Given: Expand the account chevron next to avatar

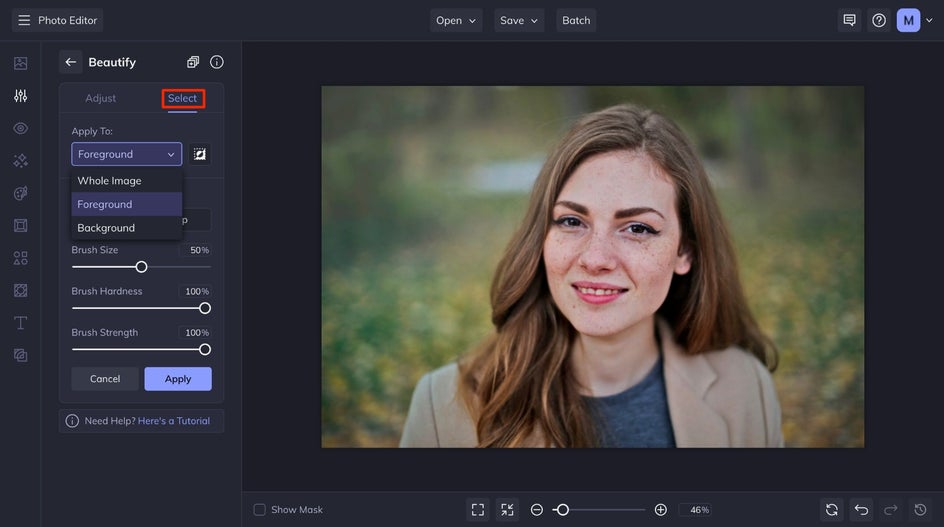Looking at the screenshot, I should tap(929, 20).
